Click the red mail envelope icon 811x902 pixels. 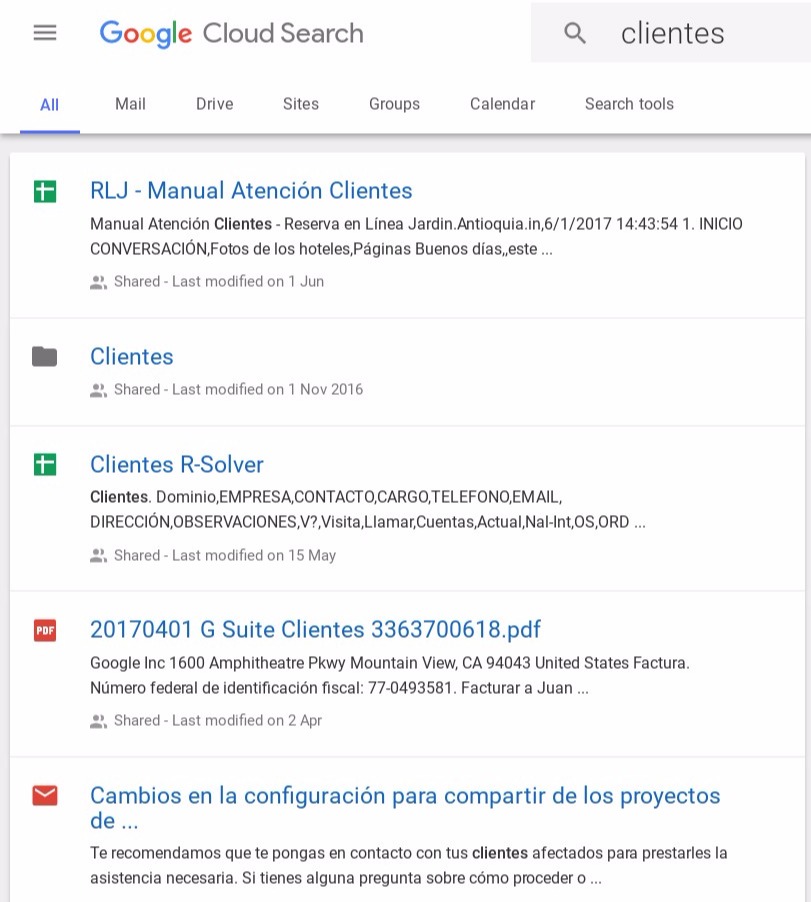point(45,796)
